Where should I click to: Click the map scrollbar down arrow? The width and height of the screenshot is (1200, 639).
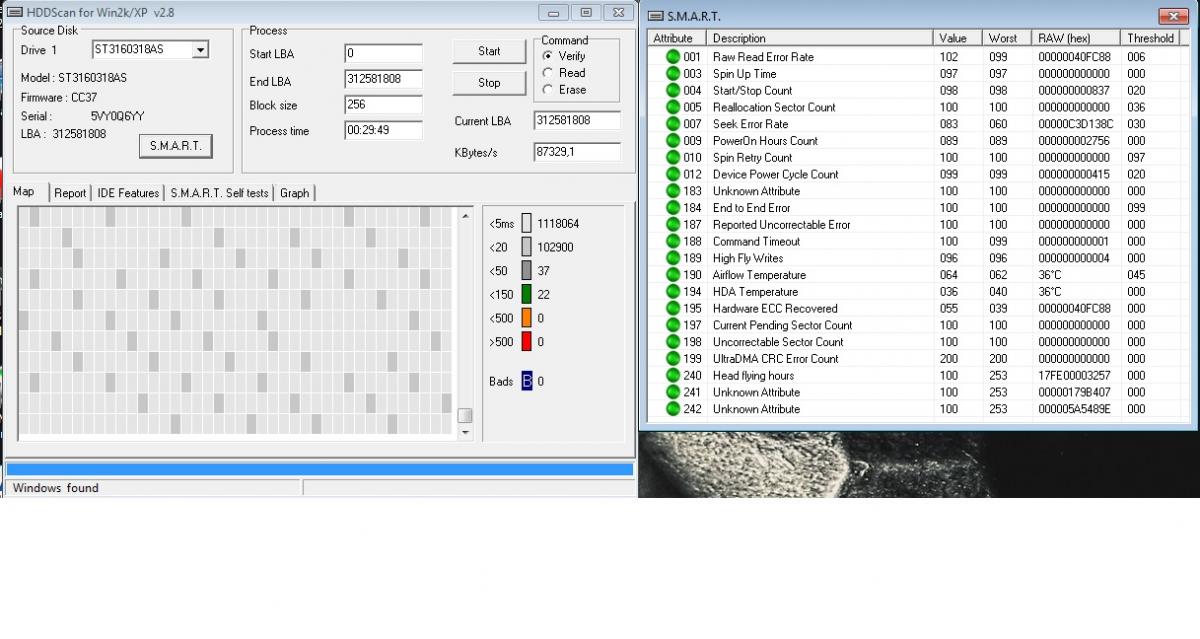(x=465, y=433)
